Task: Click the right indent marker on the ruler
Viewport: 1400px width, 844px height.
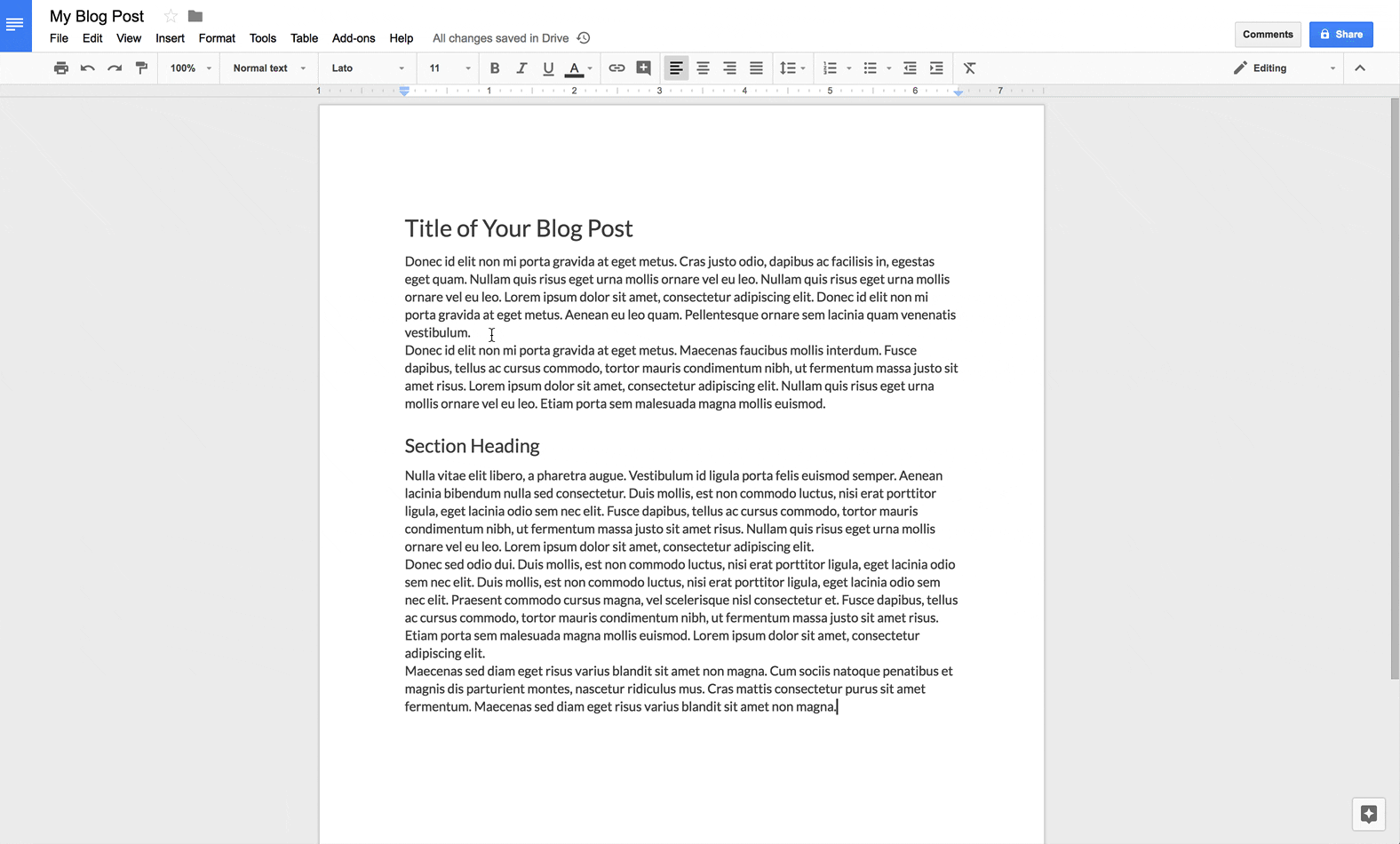Action: pyautogui.click(x=959, y=92)
